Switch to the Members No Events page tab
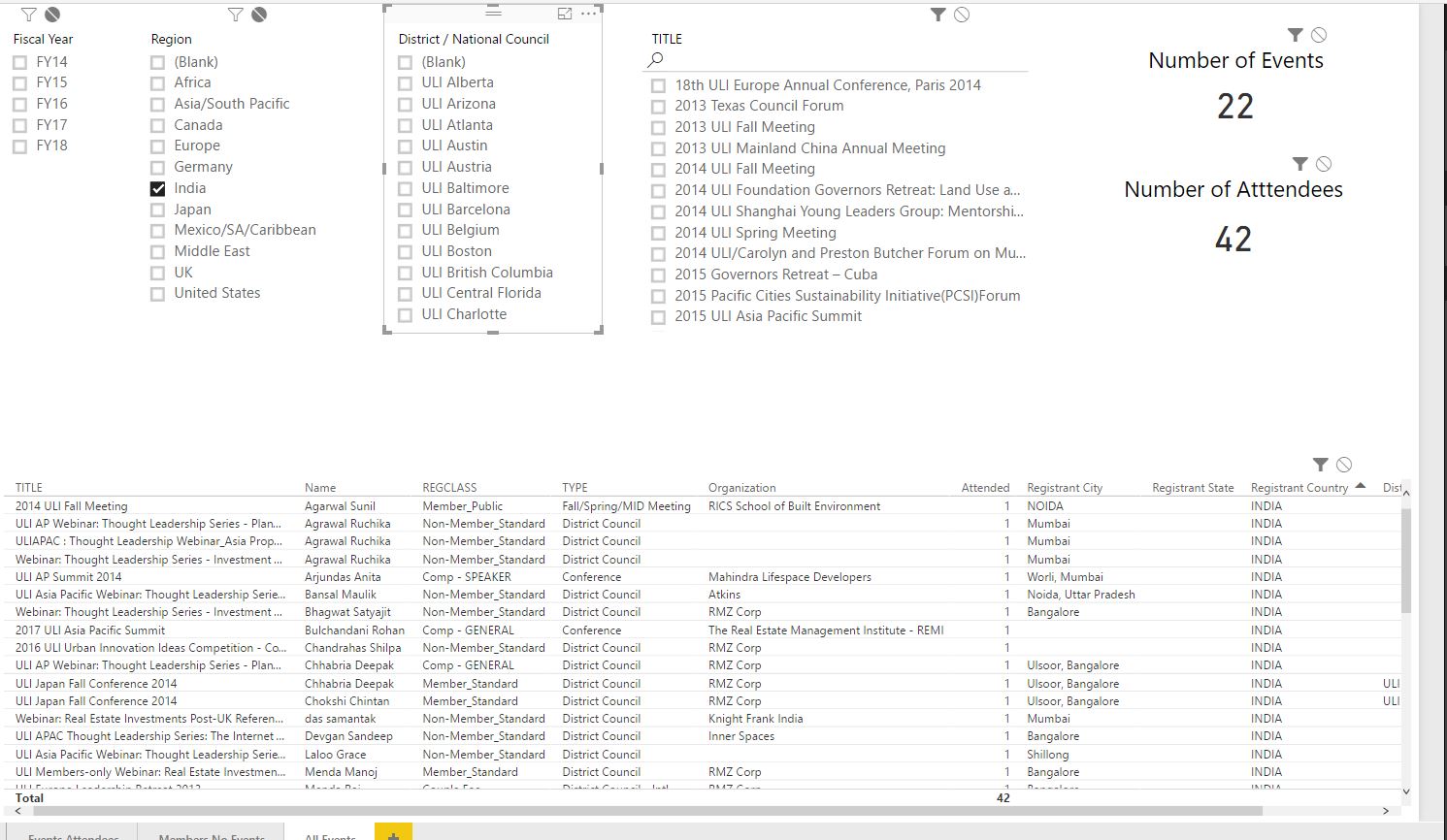Viewport: 1447px width, 840px height. coord(212,834)
